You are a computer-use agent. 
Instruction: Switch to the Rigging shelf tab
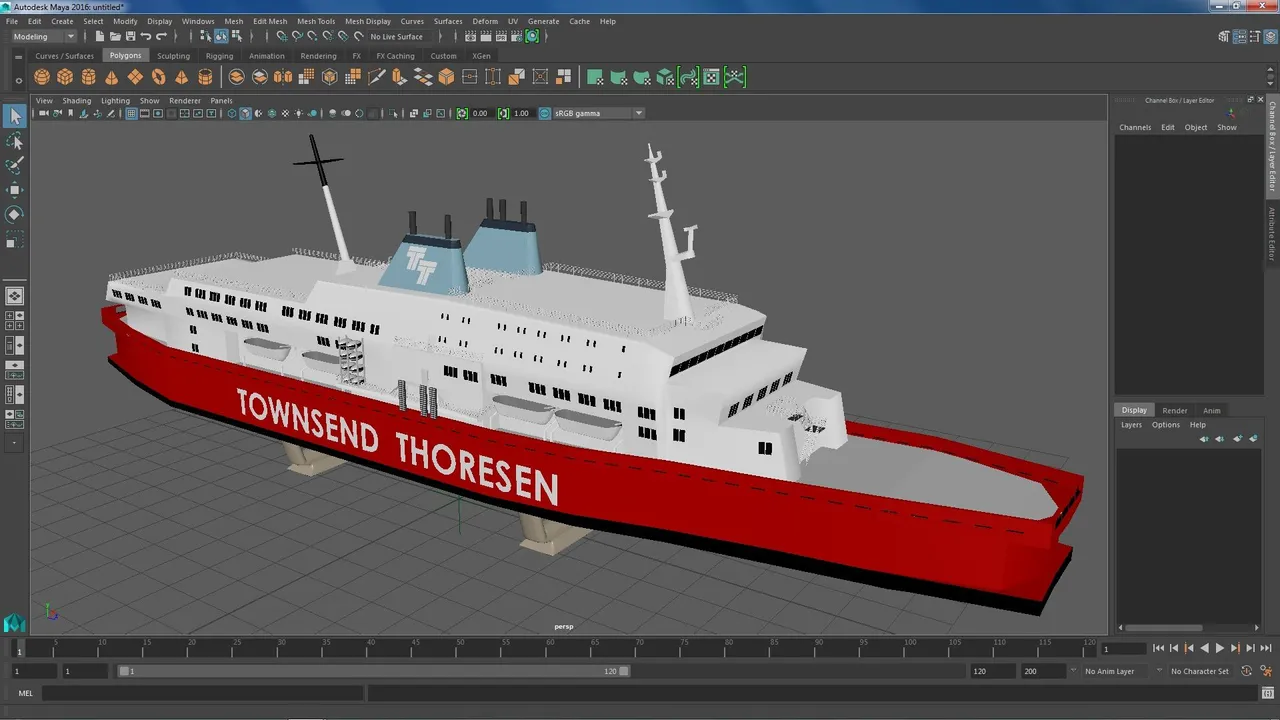click(x=219, y=56)
